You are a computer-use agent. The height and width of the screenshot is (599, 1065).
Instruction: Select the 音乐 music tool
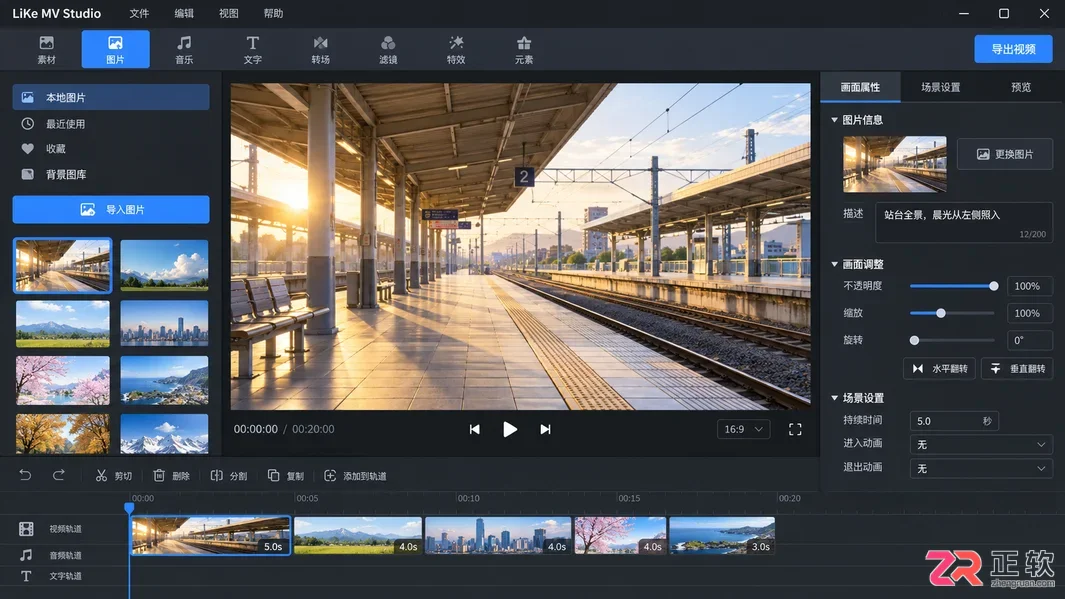tap(184, 50)
